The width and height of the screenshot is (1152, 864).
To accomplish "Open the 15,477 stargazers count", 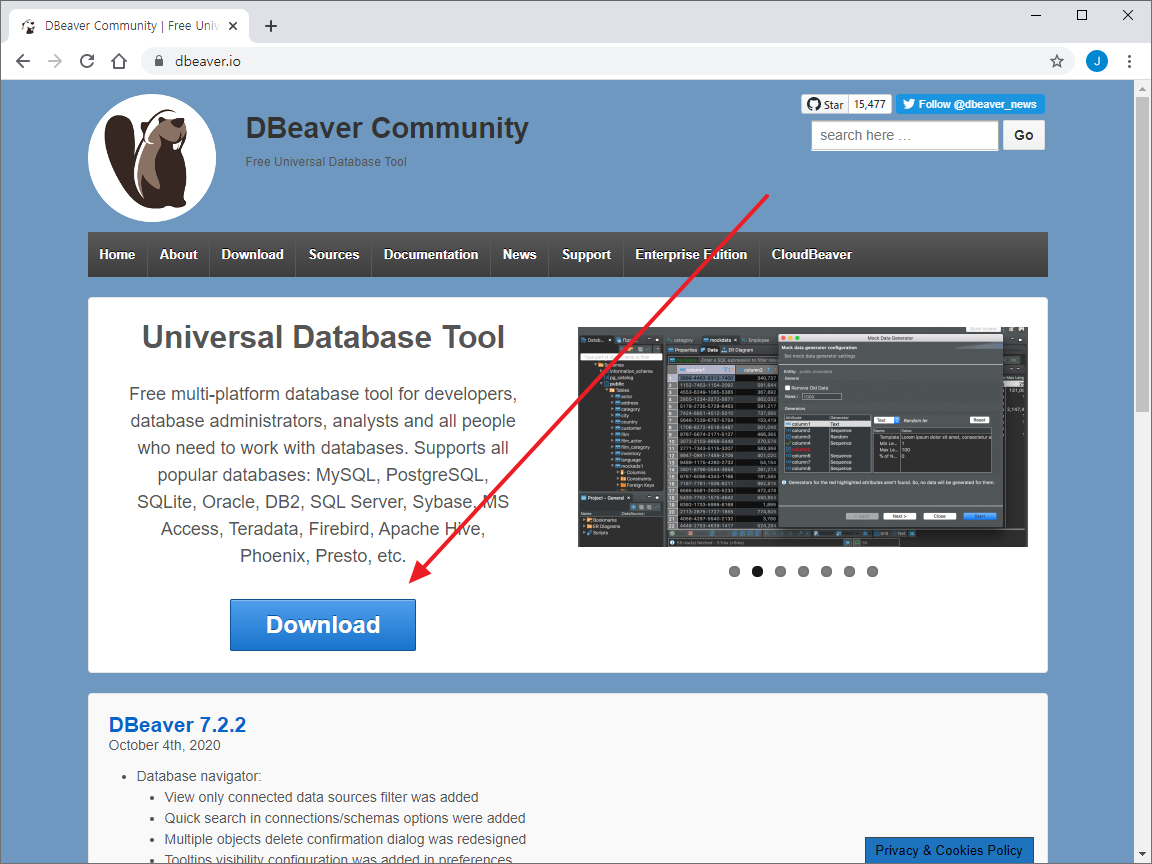I will [870, 104].
